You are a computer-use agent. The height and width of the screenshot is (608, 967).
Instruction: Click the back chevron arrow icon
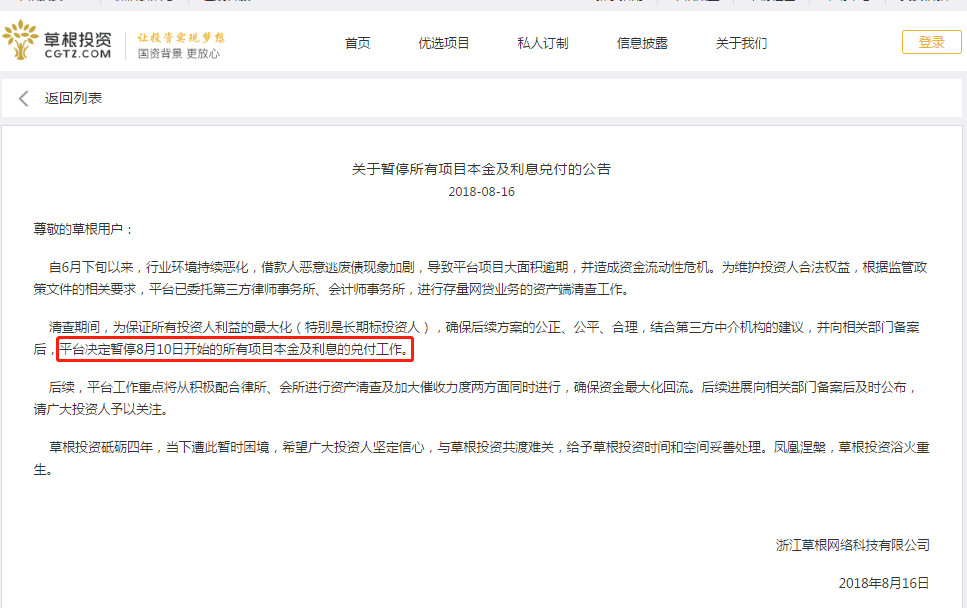click(24, 98)
